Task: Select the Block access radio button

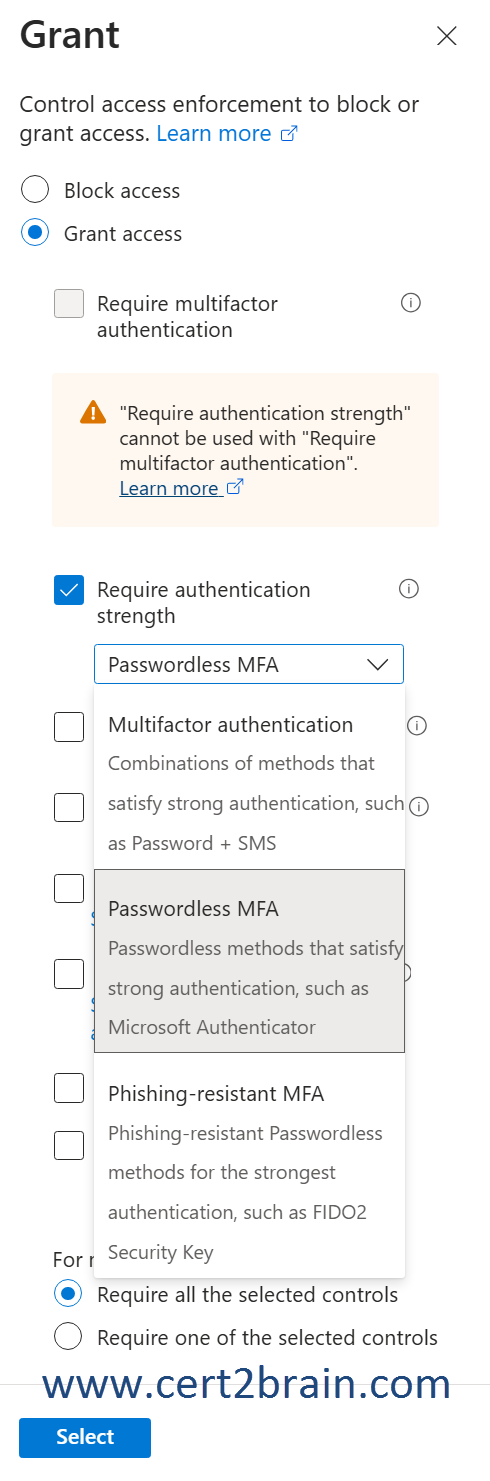Action: point(35,190)
